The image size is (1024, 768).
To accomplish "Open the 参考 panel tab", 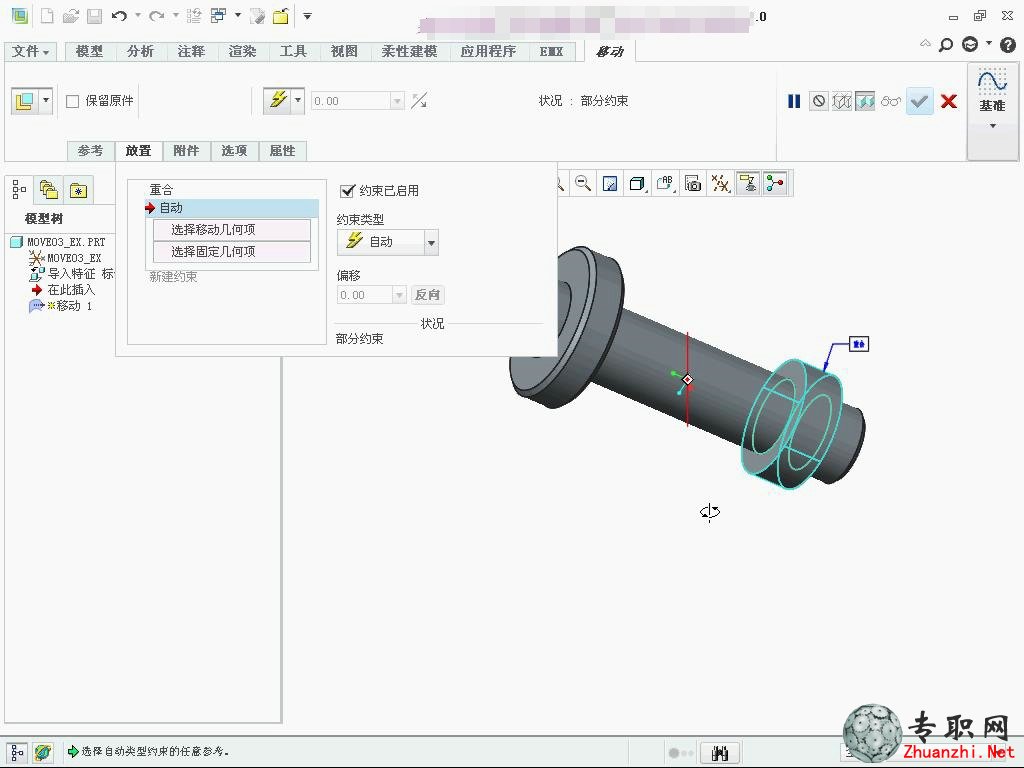I will [x=90, y=151].
